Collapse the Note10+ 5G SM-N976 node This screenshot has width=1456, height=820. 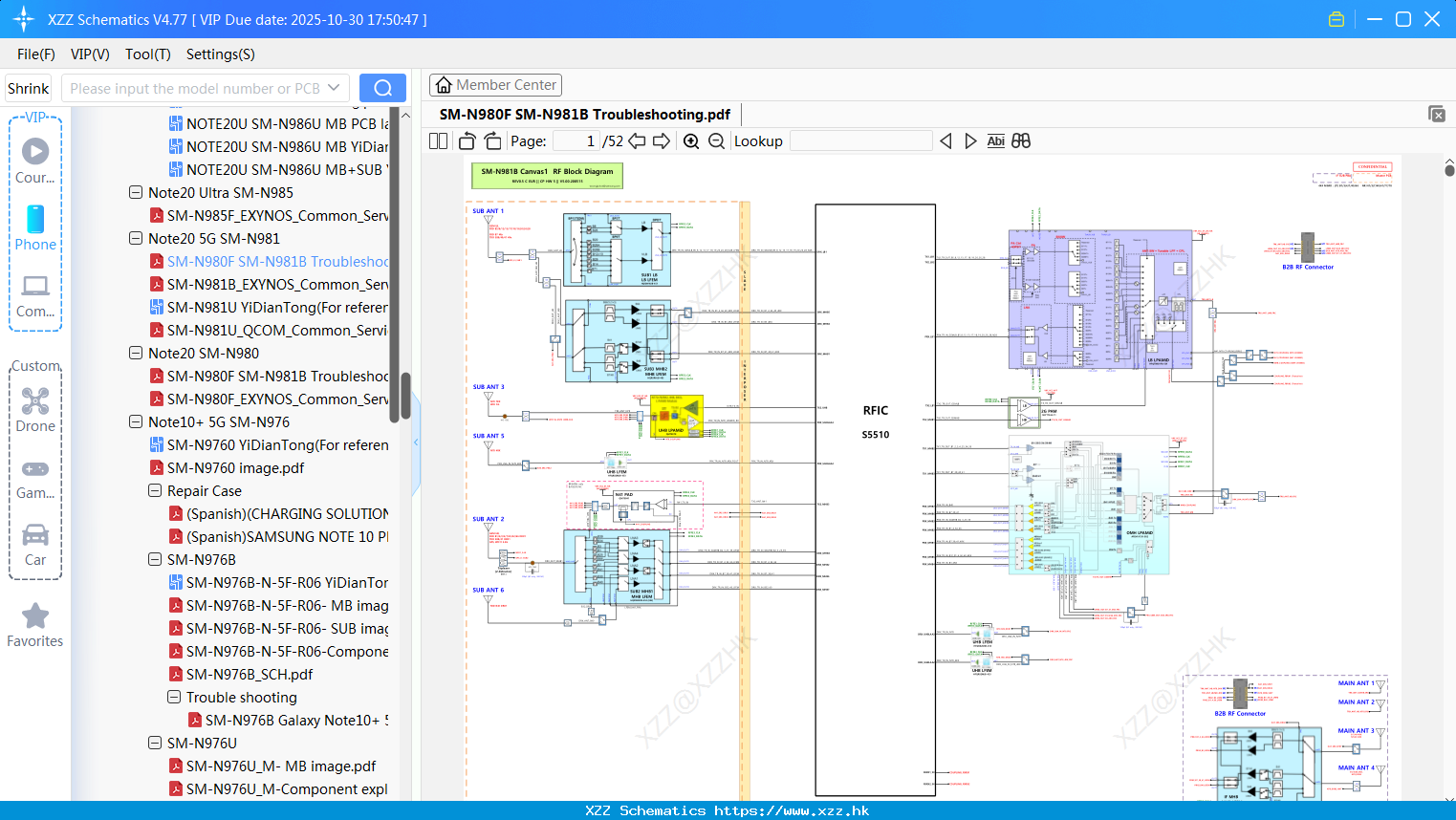(136, 421)
